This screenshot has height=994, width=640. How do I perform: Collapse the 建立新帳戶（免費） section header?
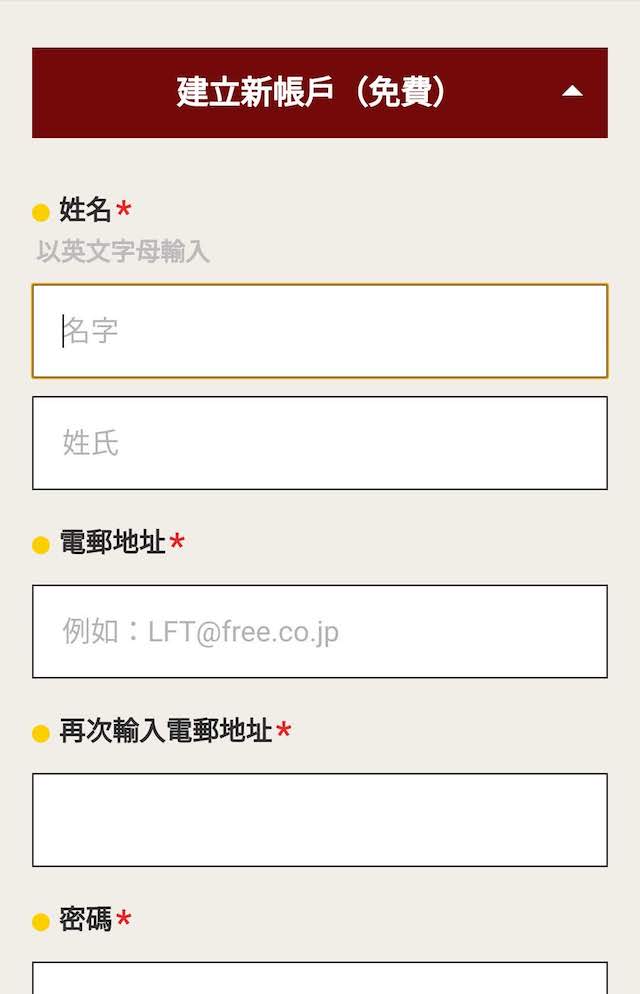coord(312,92)
